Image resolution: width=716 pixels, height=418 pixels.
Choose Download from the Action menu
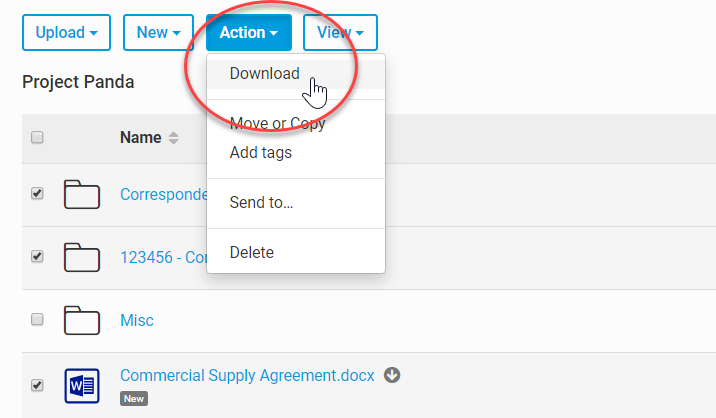[x=264, y=73]
